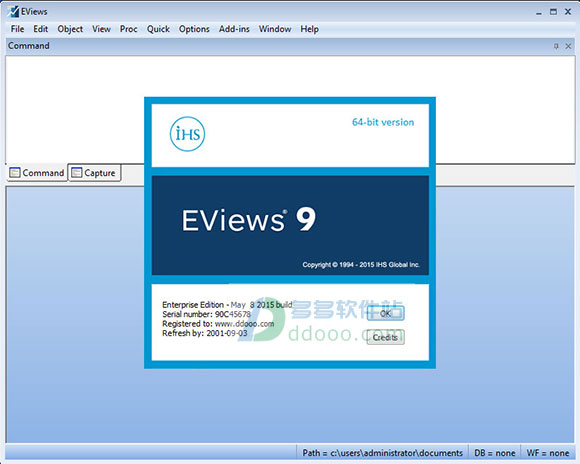Switch to the Capture tab

pyautogui.click(x=95, y=173)
